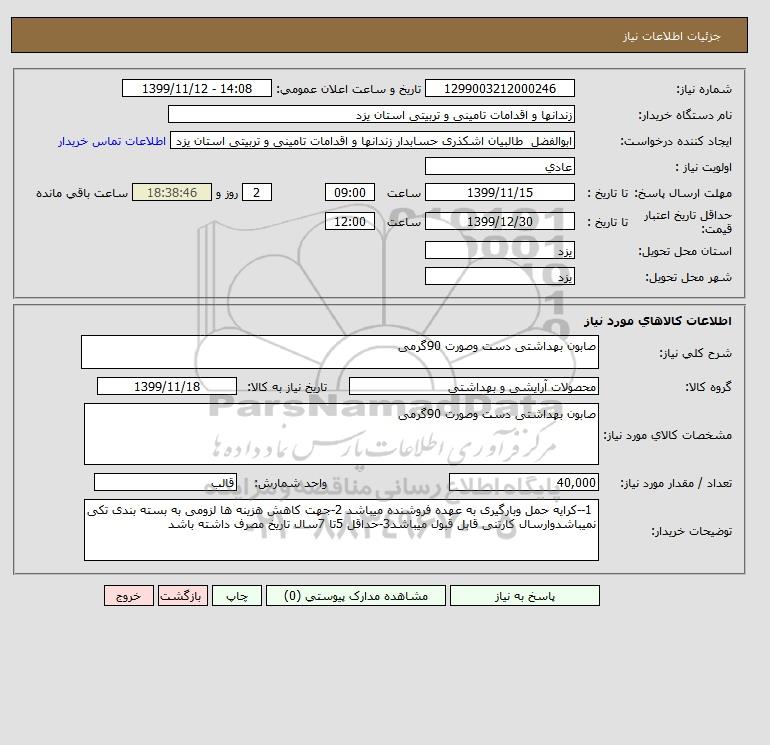Screen dimensions: 770x745
Task: Click the توضیحات خریدار text area
Action: (341, 530)
